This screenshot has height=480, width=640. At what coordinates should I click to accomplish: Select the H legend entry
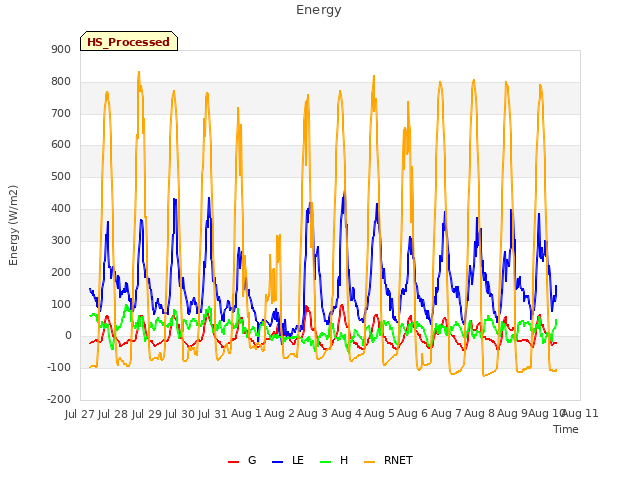(334, 460)
